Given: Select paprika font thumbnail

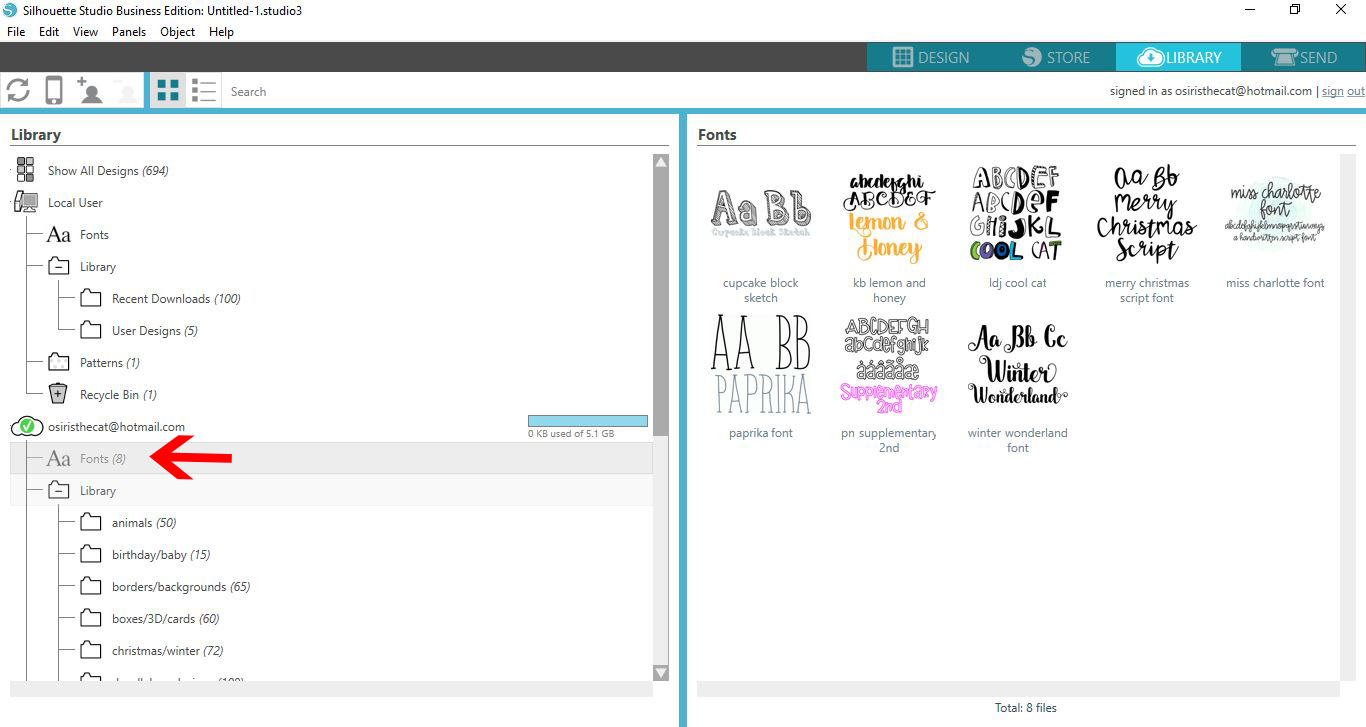Looking at the screenshot, I should 761,365.
